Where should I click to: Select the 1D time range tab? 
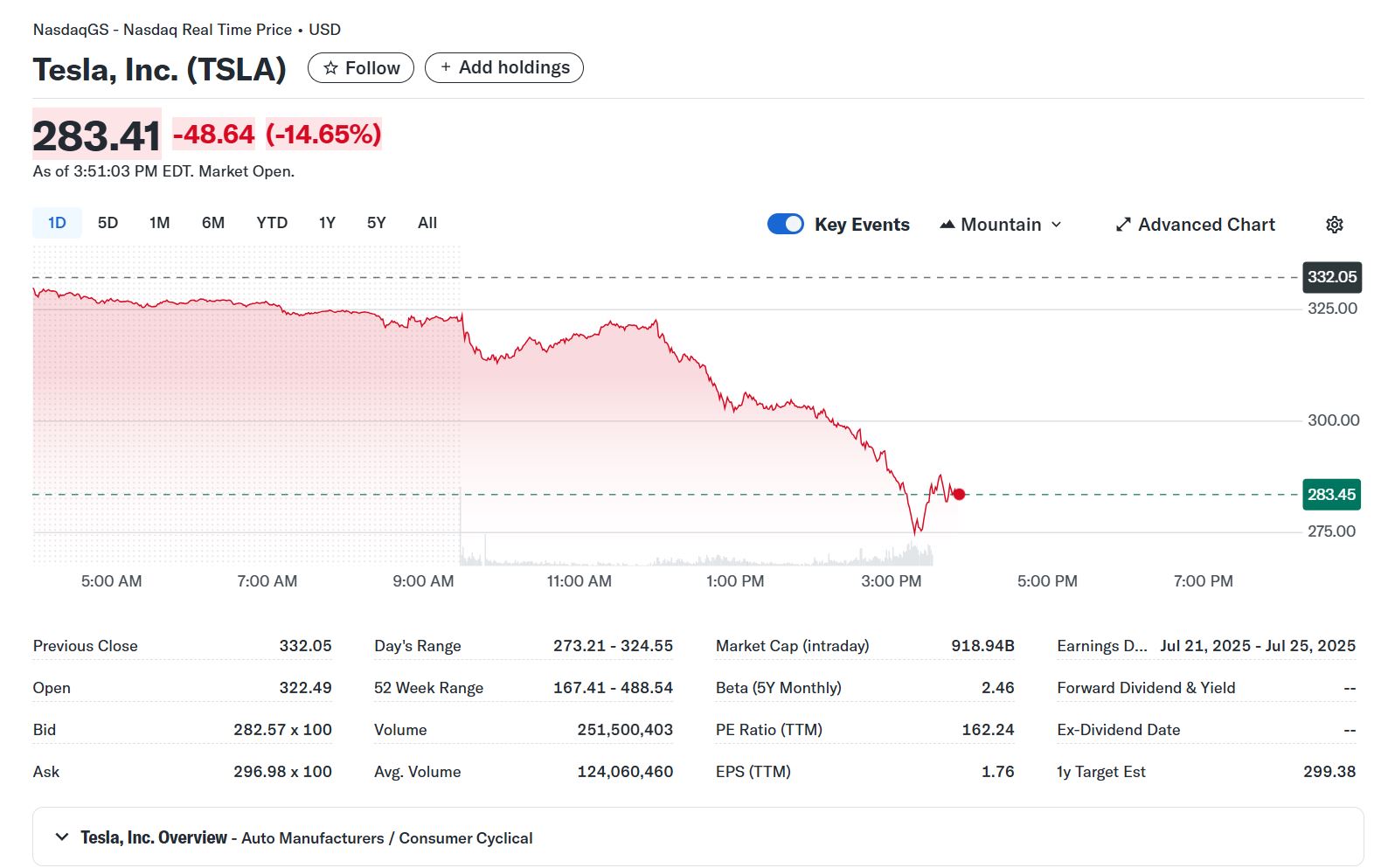click(57, 223)
